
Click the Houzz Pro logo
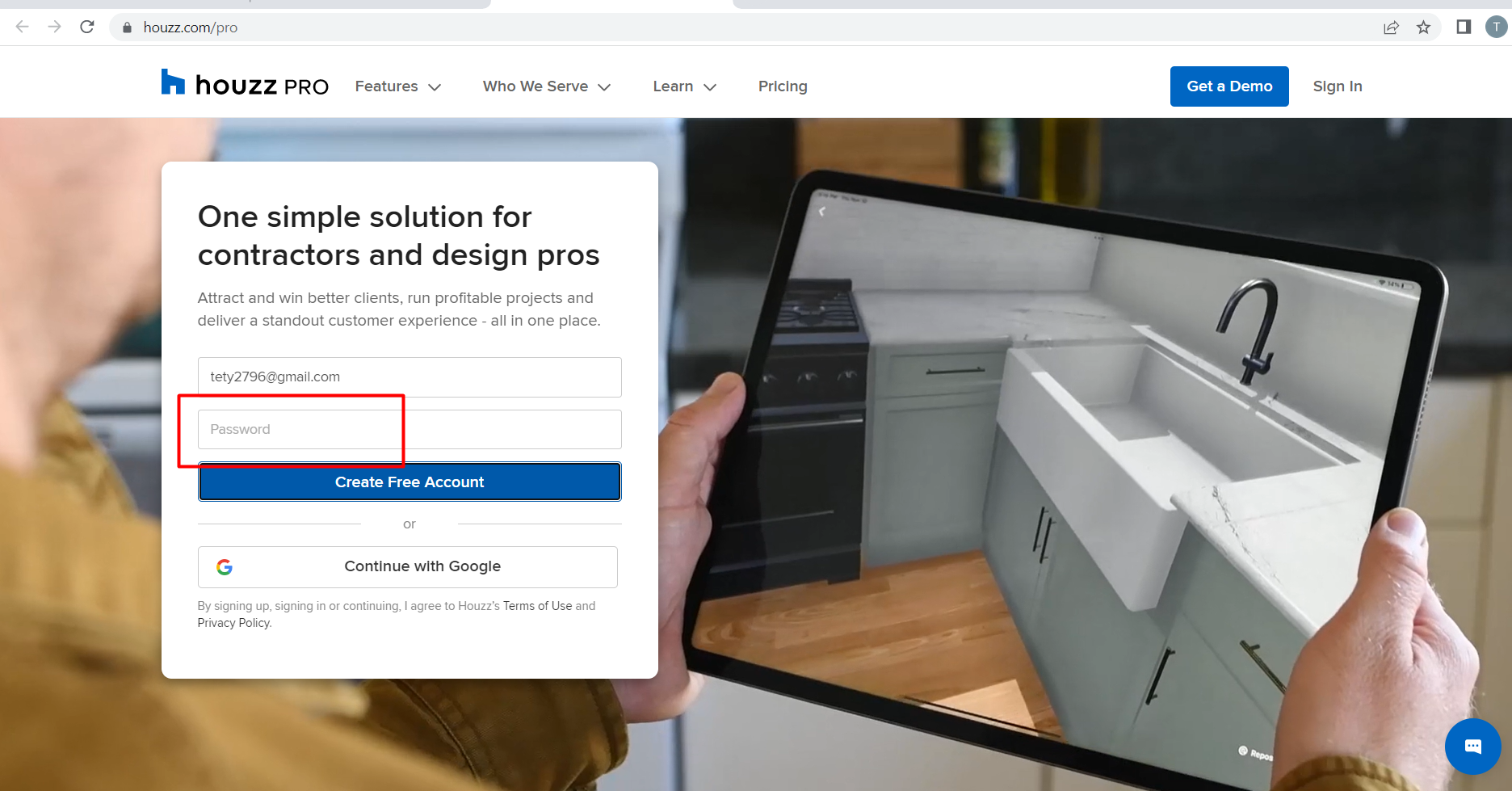pyautogui.click(x=245, y=83)
